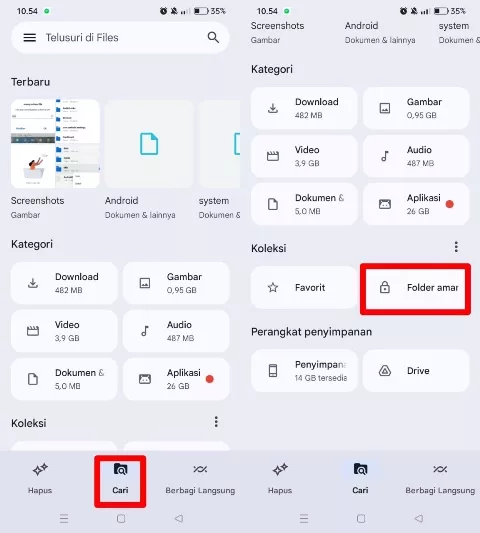
Task: Tap the magnifier search icon
Action: [213, 37]
